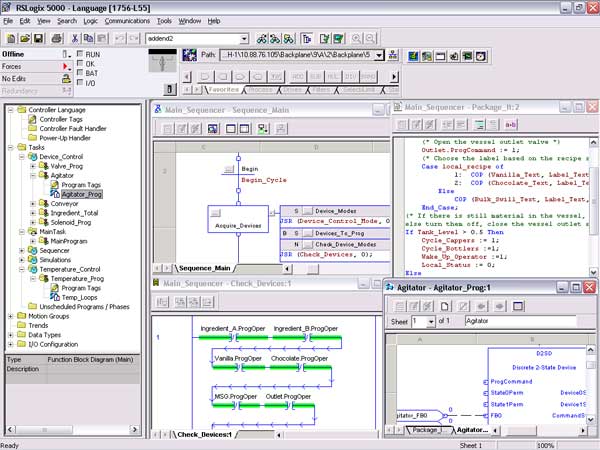
Task: Select Controller Tags in tree
Action: click(61, 119)
